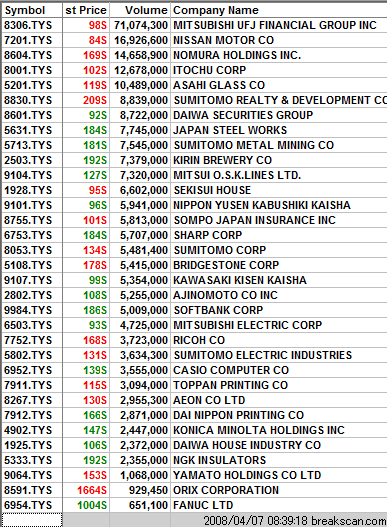Select symbol 5108.TYS
This screenshot has width=387, height=527.
tap(28, 265)
